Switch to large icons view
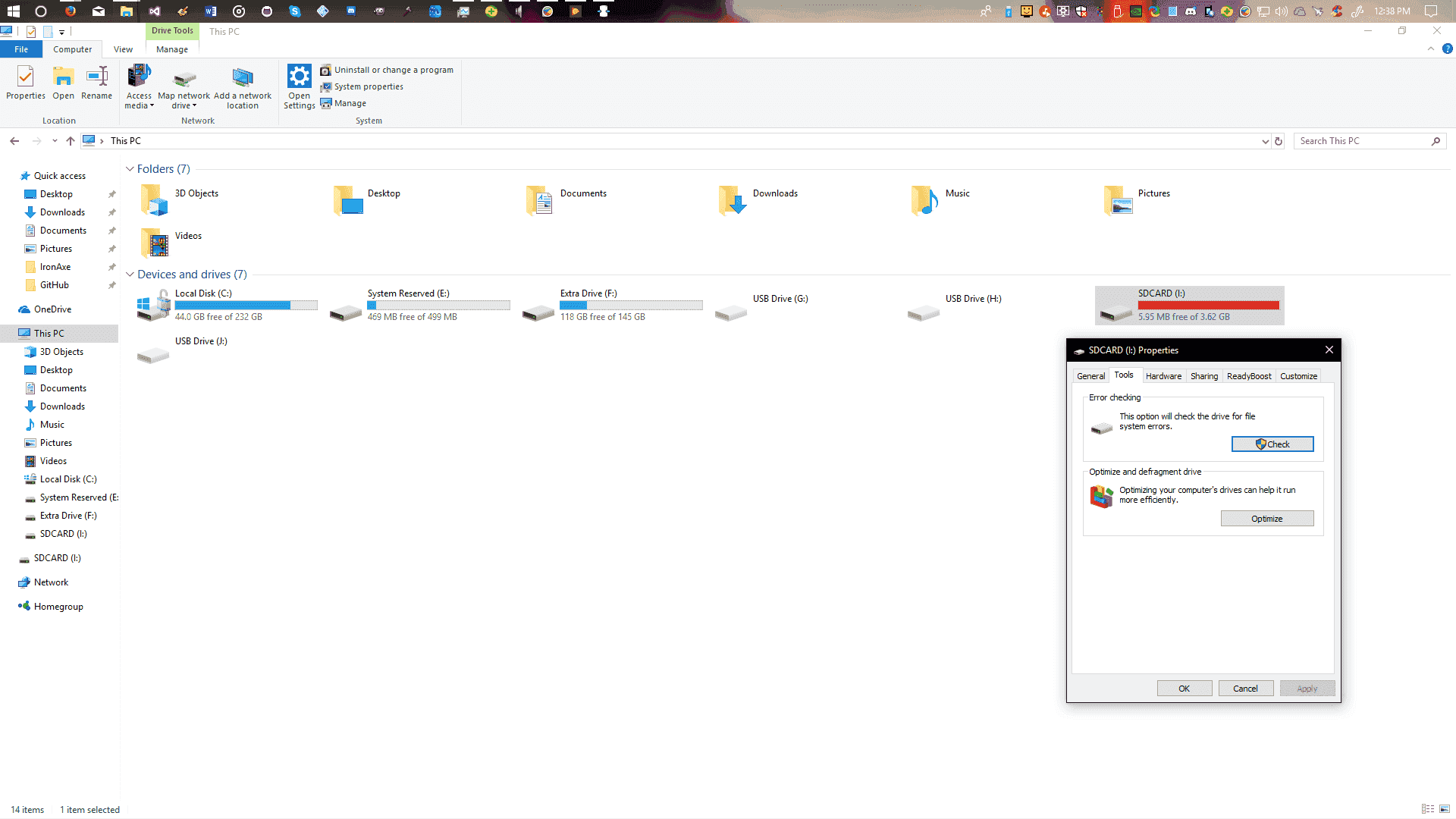 (x=1445, y=809)
